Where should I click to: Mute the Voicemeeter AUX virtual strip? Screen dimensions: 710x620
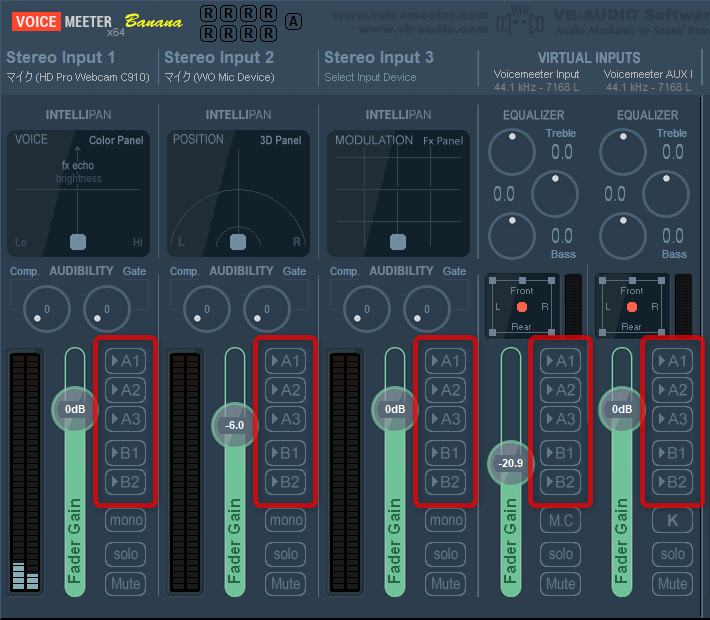coord(672,583)
